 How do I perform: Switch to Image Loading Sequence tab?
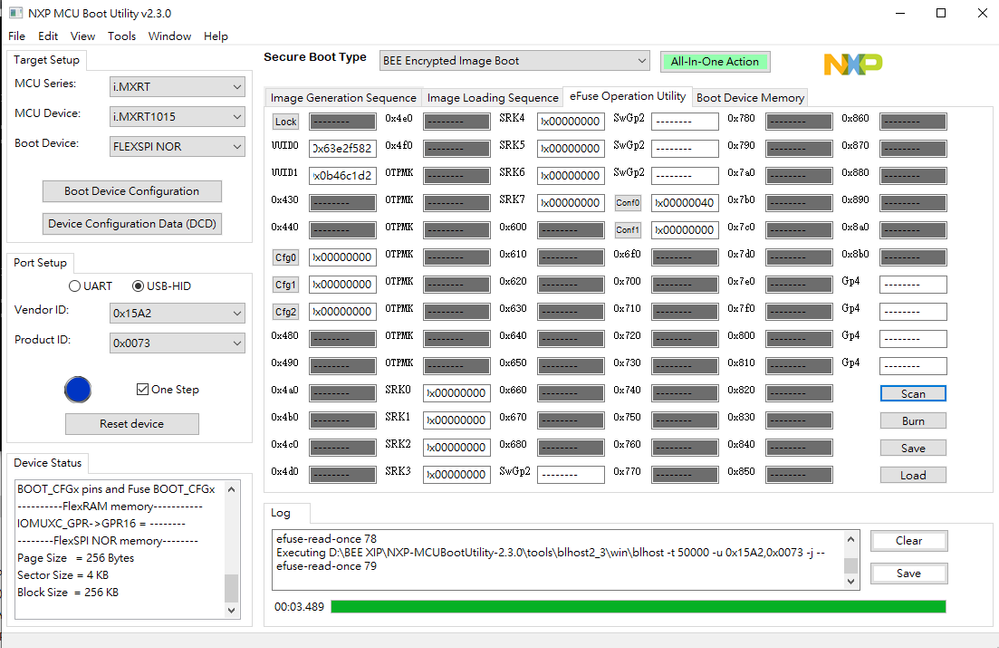click(x=492, y=97)
